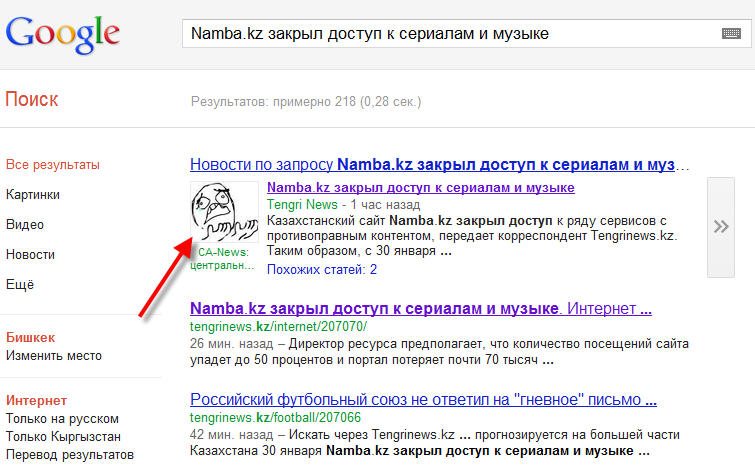Open the Российский футбольный союз result link
755x470 pixels.
[x=423, y=400]
